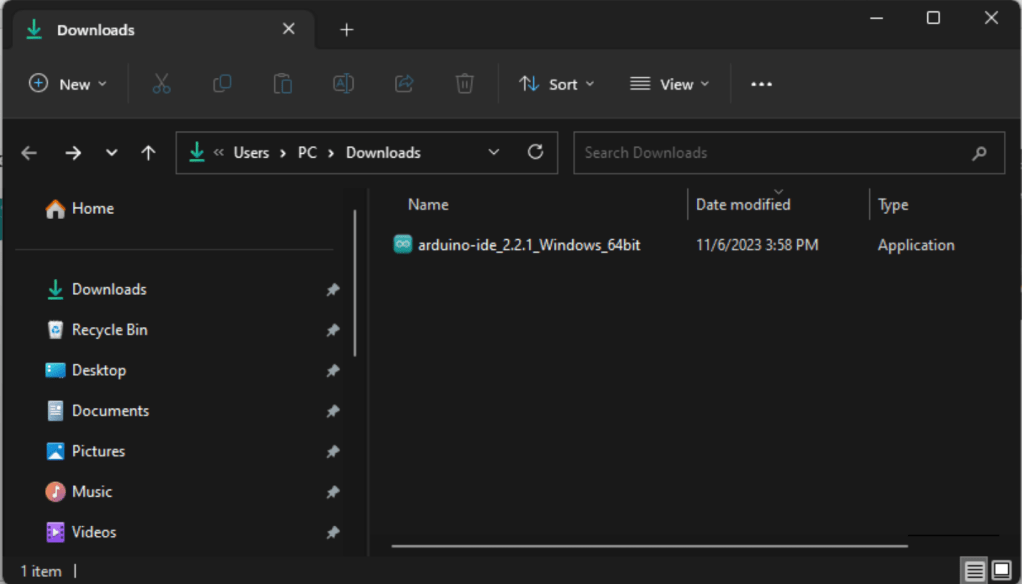Refresh the Downloads folder view

click(x=535, y=152)
